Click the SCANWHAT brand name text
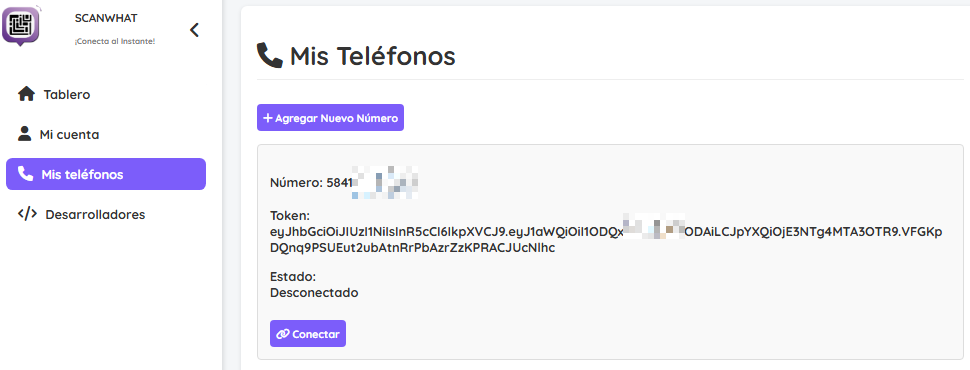 106,18
